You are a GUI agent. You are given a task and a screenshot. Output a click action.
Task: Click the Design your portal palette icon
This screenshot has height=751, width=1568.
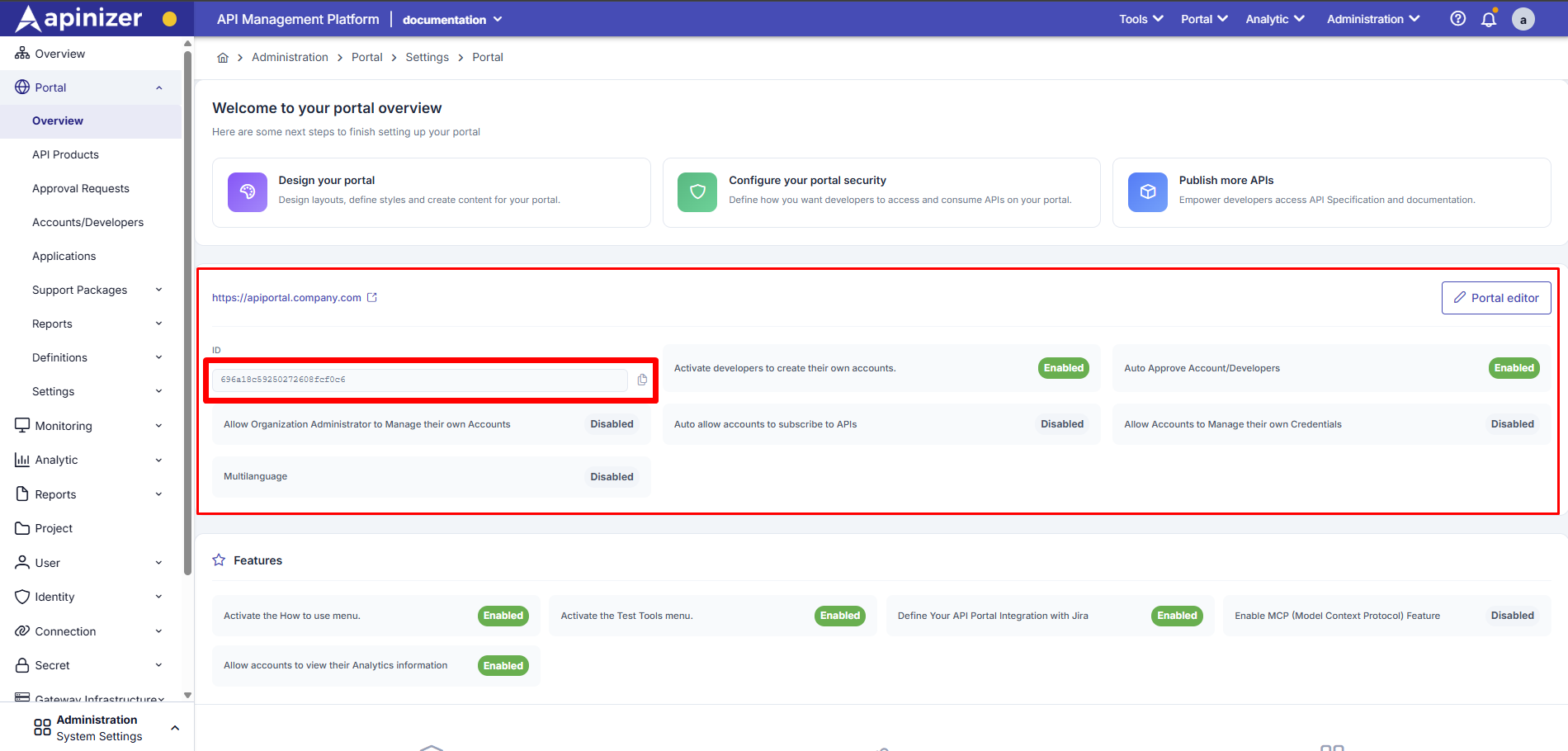point(248,192)
